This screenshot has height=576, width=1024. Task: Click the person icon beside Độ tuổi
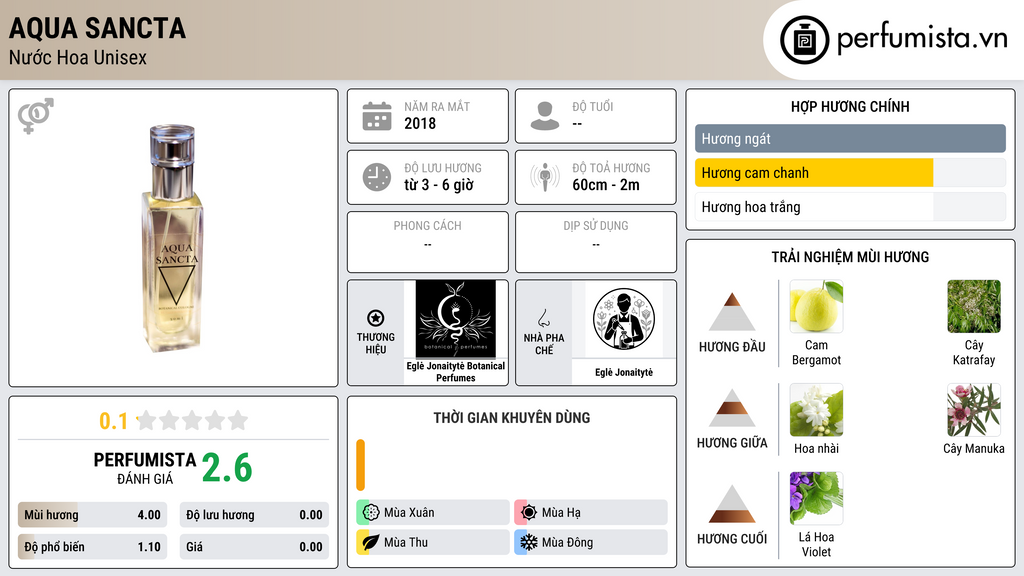[x=545, y=116]
